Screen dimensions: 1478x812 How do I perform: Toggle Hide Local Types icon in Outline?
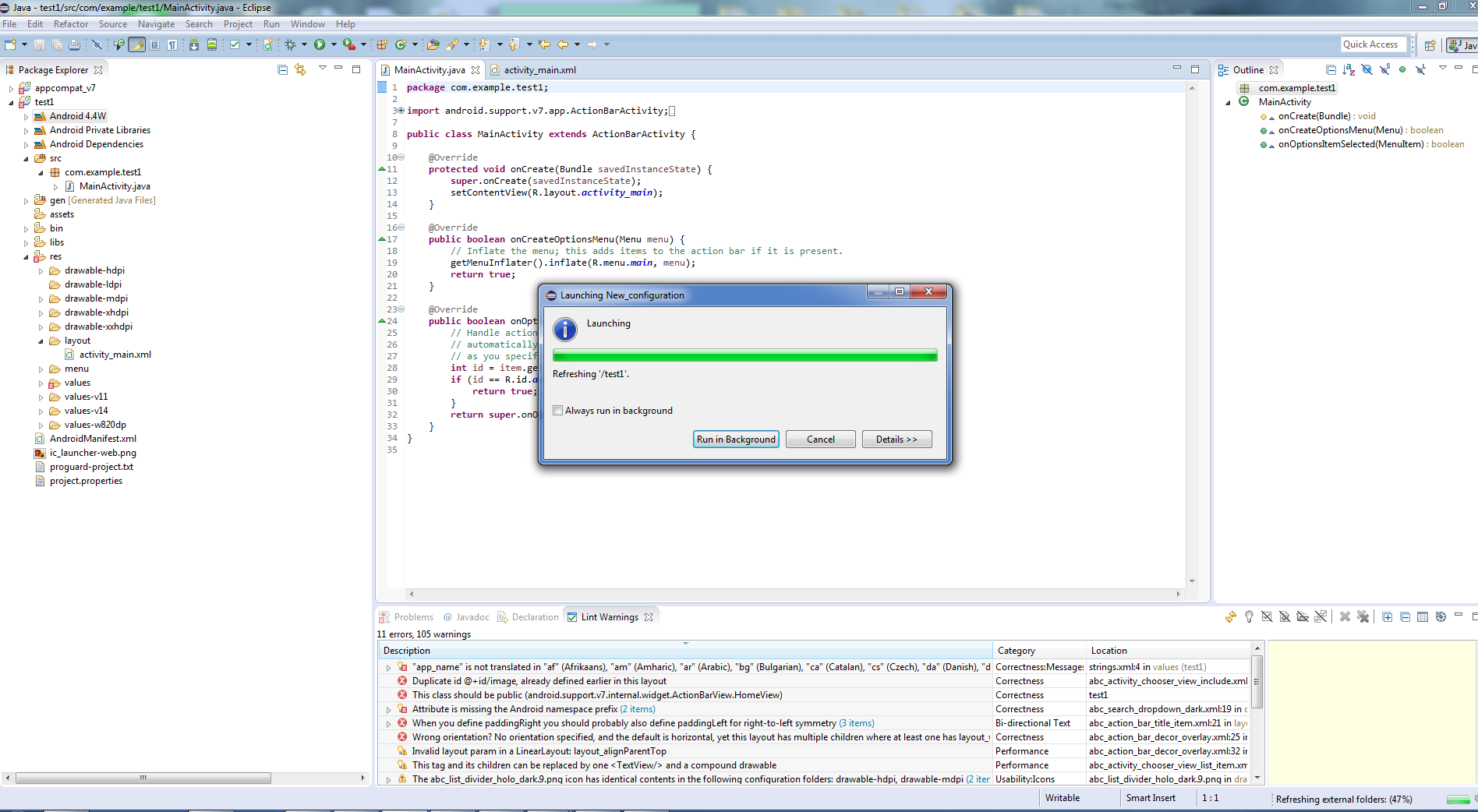point(1420,70)
